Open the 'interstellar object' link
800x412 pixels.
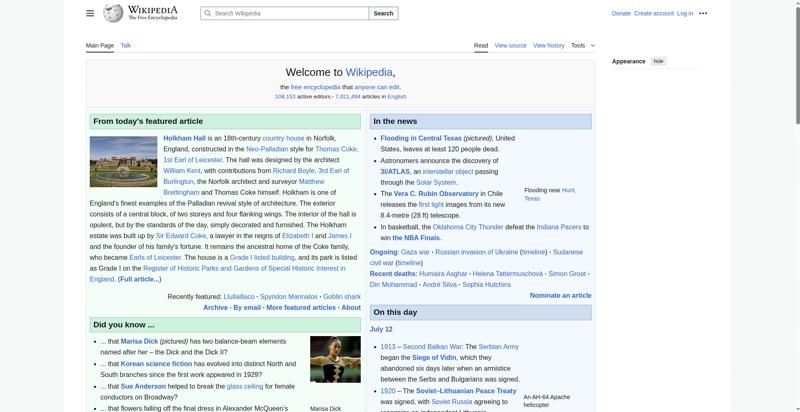(x=448, y=171)
